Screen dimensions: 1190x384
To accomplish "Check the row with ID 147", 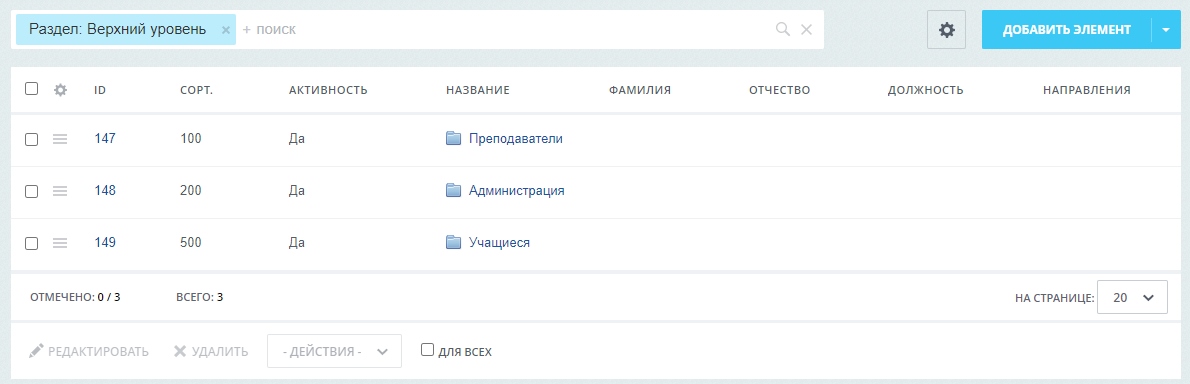I will pos(31,140).
